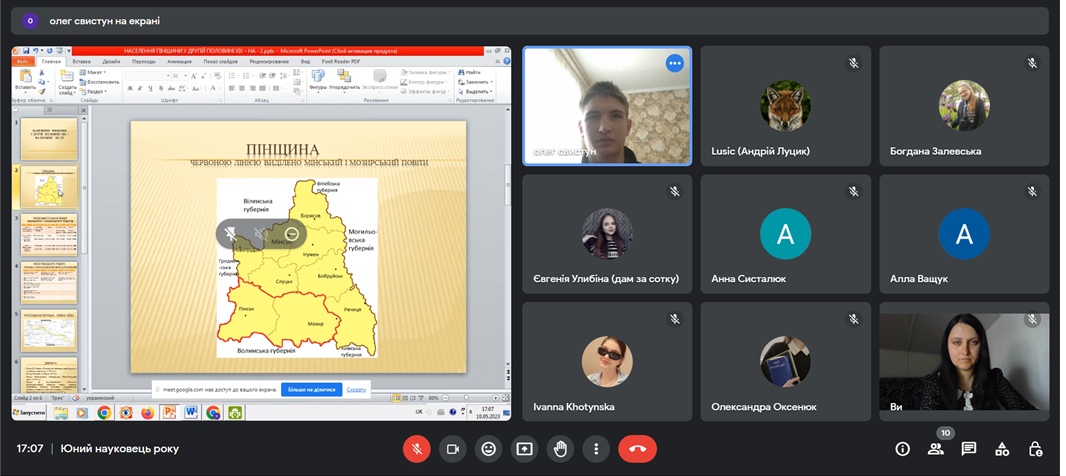Show the participants list
Screen dimensions: 1066x476
[936, 449]
